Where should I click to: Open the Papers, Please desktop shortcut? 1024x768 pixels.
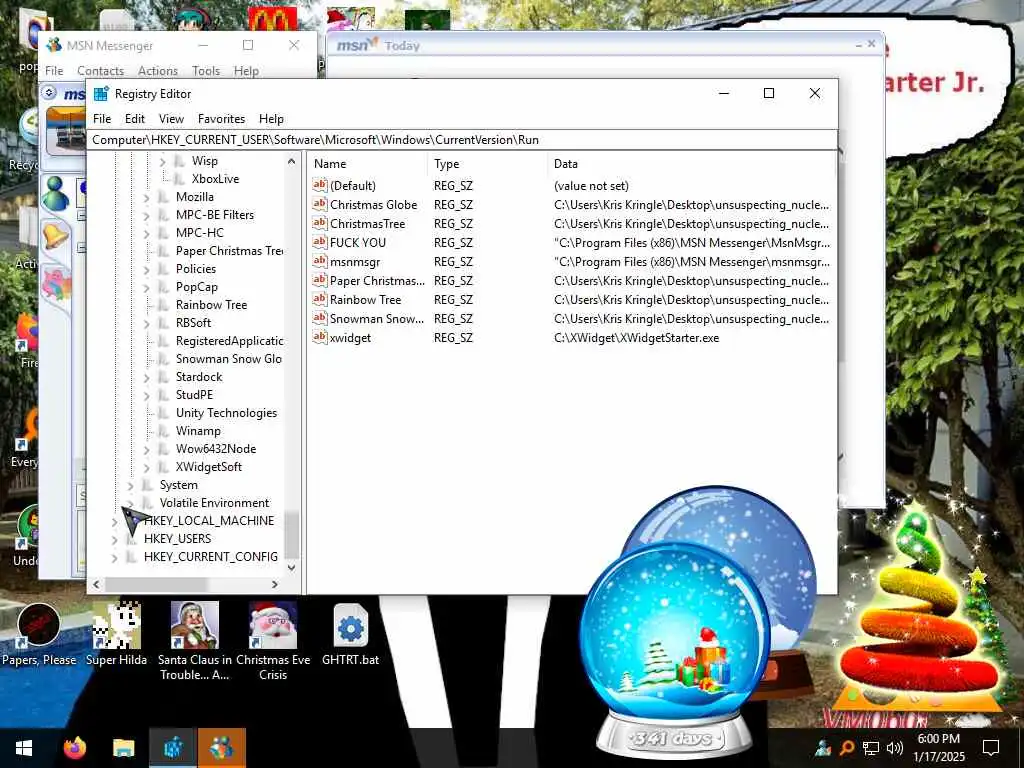click(x=39, y=635)
